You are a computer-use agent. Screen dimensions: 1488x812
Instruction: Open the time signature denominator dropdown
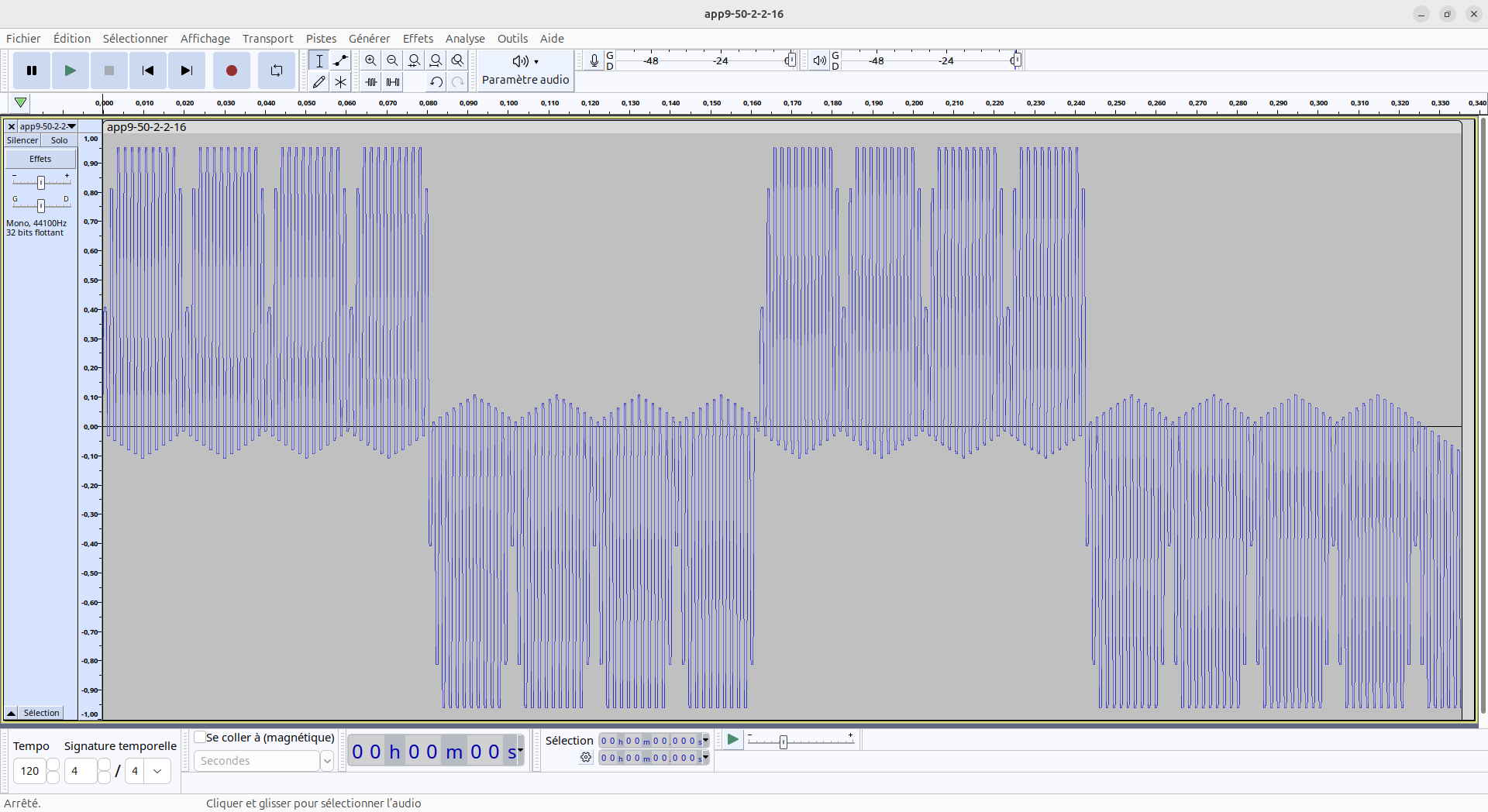coord(158,771)
